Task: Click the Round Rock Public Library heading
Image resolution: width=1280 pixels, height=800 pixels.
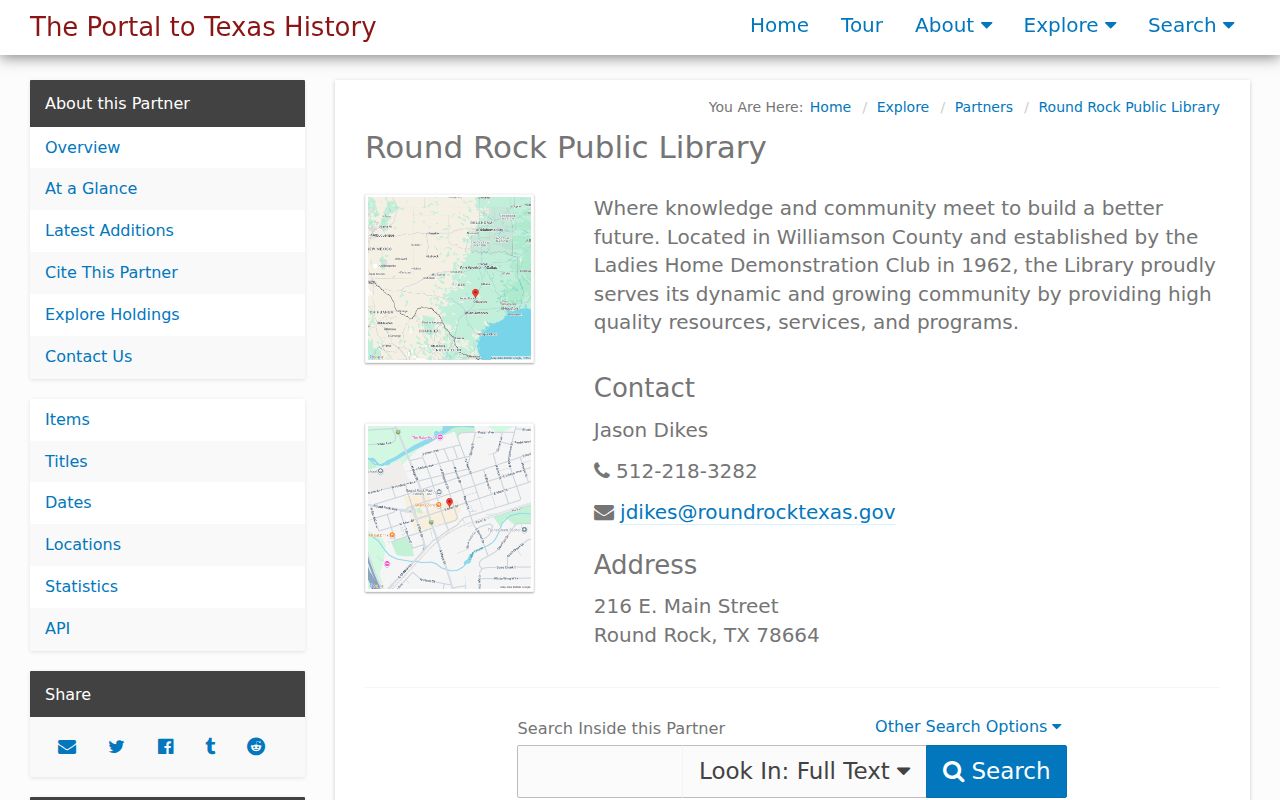Action: point(566,147)
